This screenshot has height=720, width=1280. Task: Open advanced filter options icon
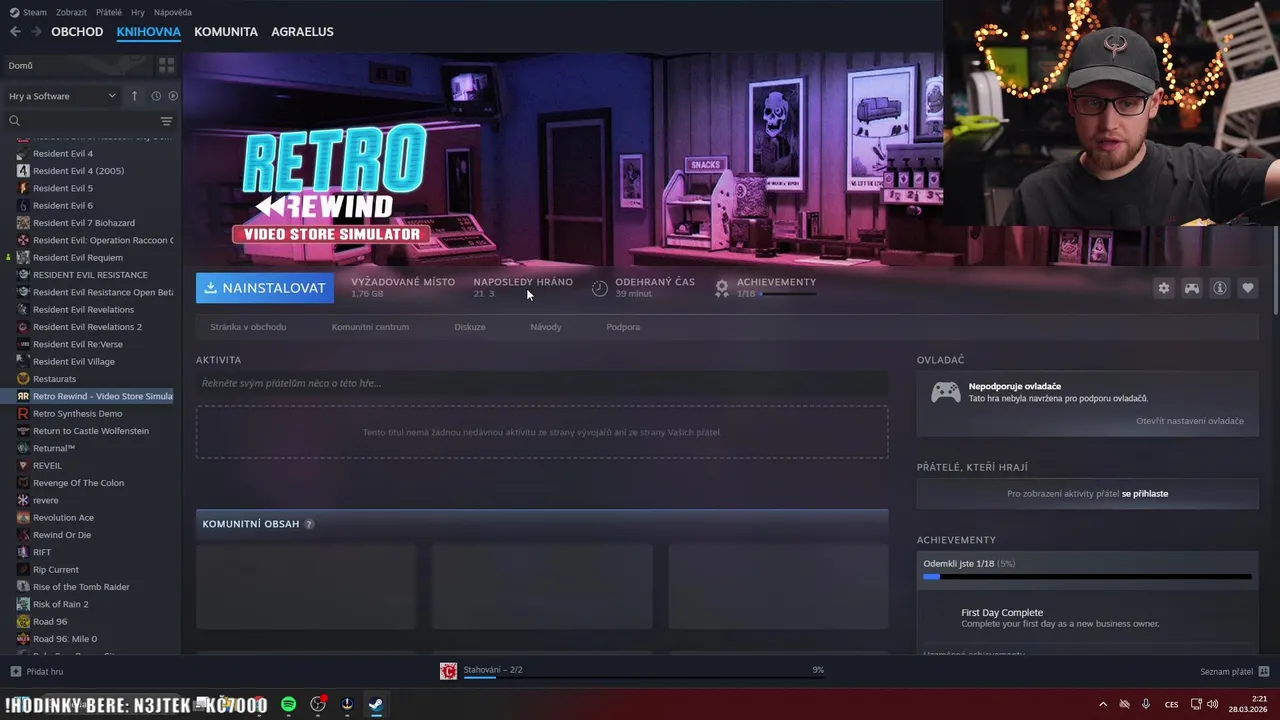(x=166, y=121)
